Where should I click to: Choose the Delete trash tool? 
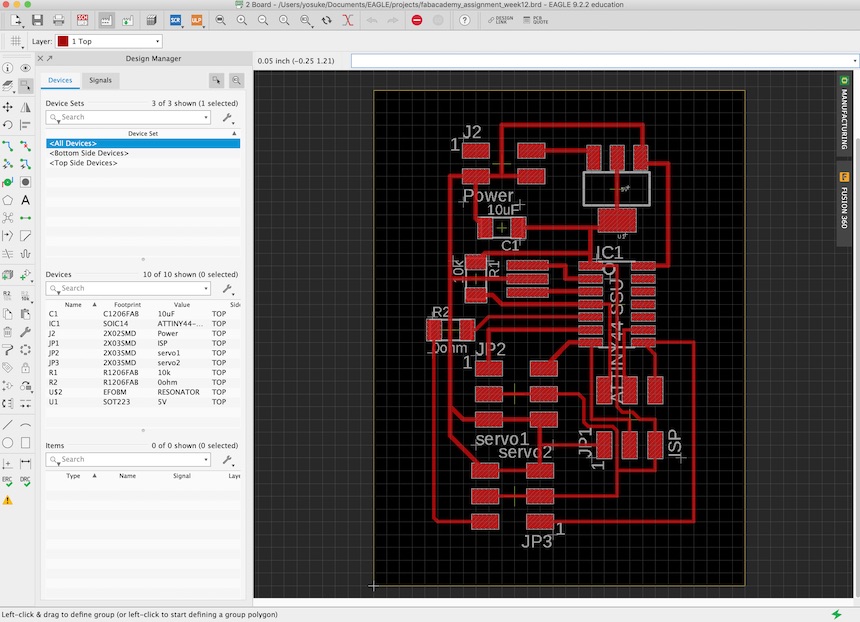click(x=8, y=331)
